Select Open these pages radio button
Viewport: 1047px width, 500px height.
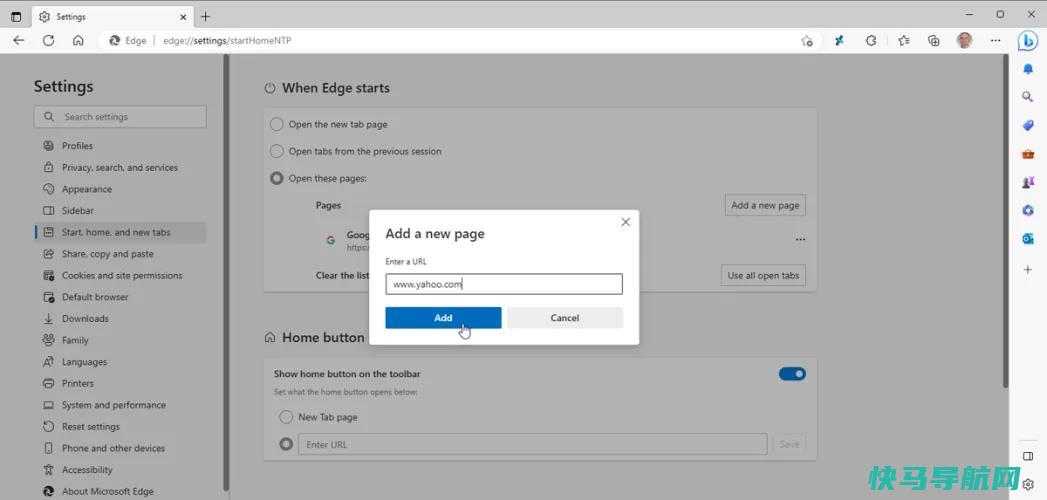click(x=276, y=178)
